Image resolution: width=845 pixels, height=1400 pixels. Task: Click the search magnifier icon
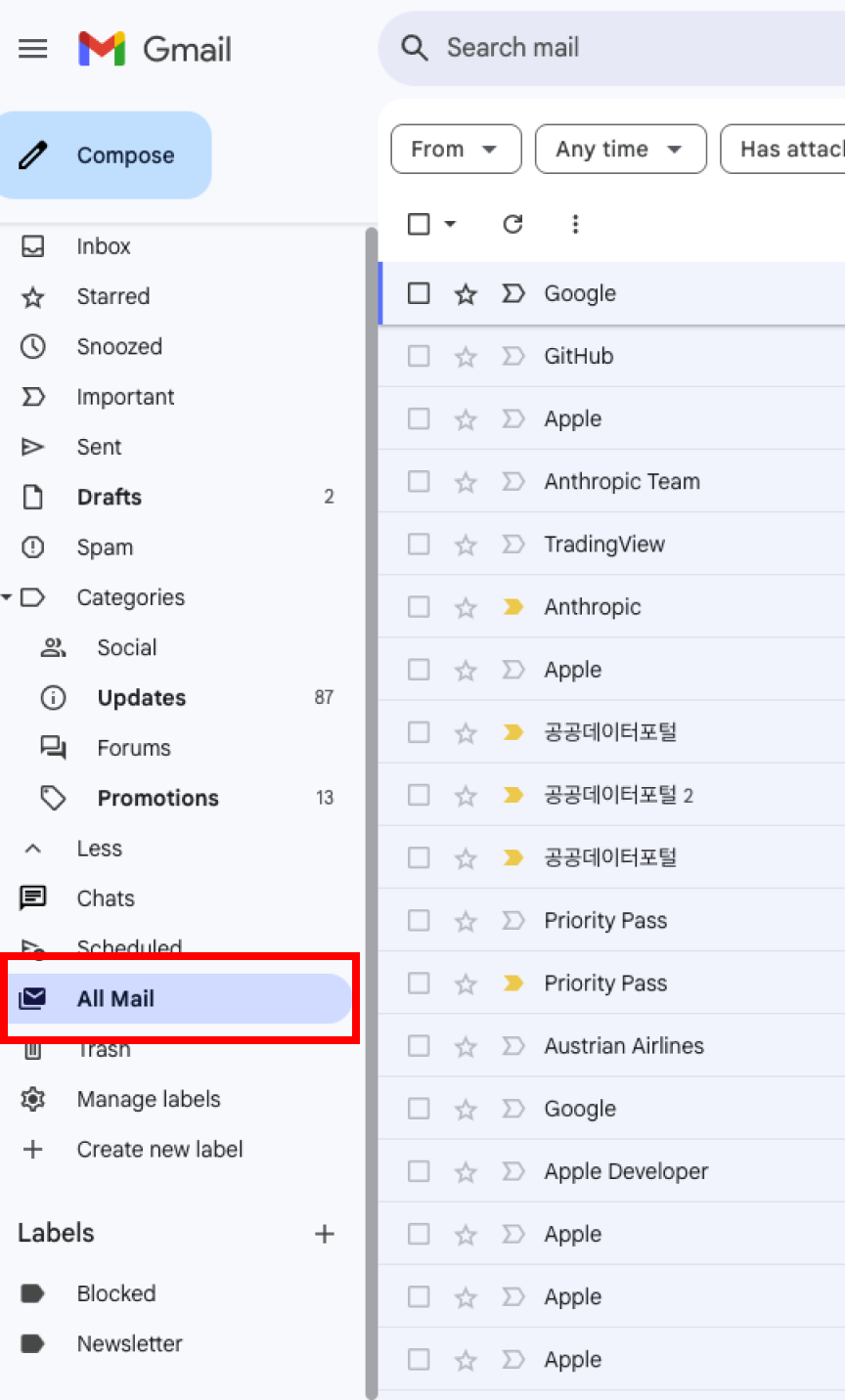pyautogui.click(x=415, y=48)
